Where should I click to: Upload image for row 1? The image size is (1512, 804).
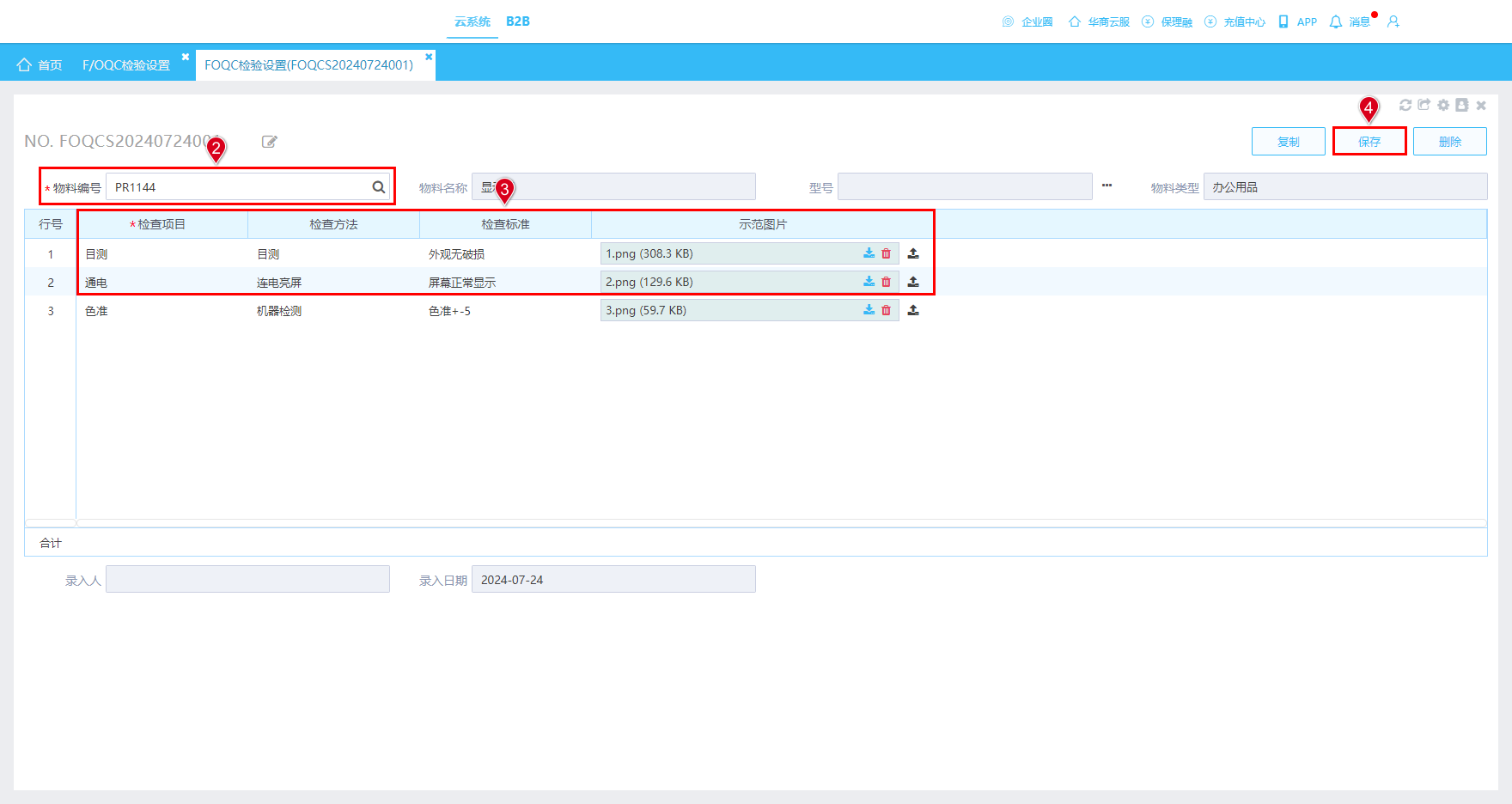913,253
